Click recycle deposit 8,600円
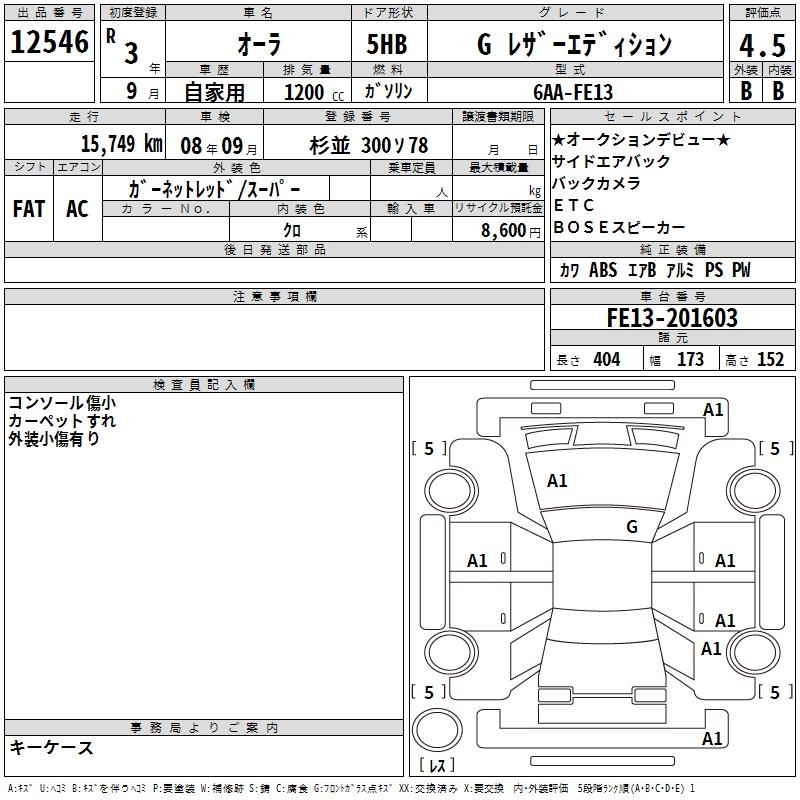This screenshot has height=800, width=800. tap(511, 231)
